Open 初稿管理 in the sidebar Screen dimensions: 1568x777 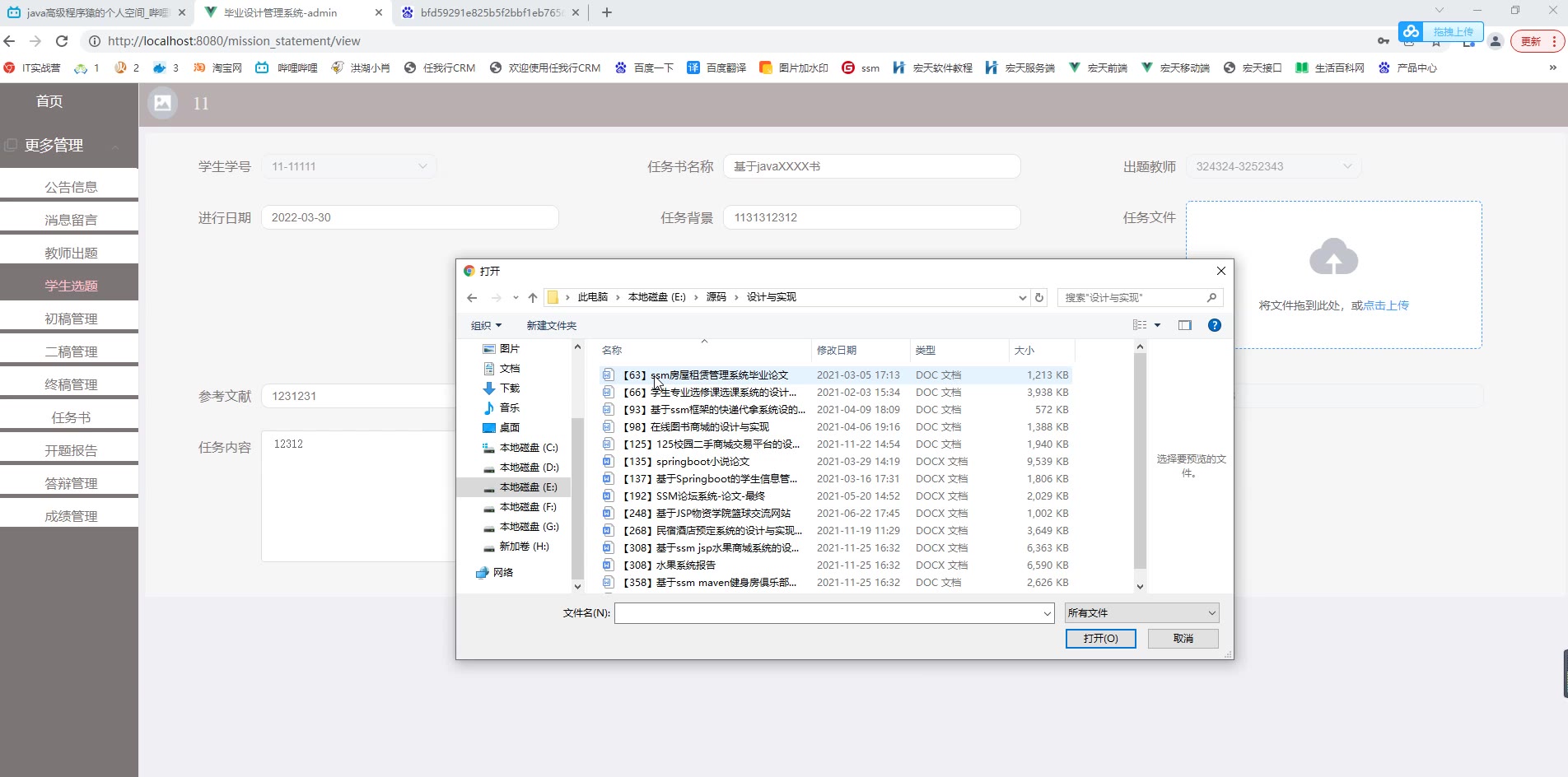pyautogui.click(x=70, y=319)
